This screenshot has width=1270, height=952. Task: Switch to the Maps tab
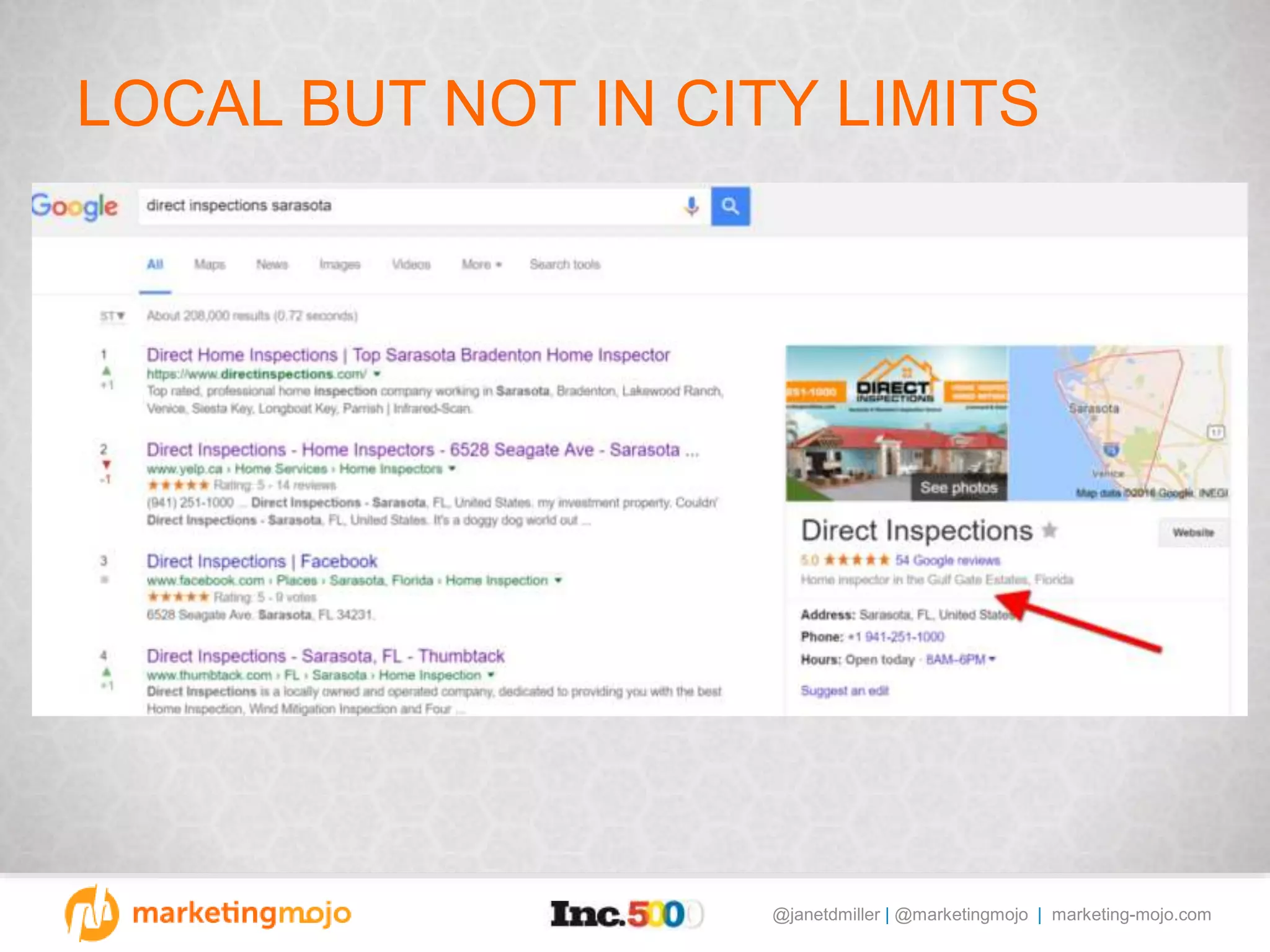click(x=210, y=265)
